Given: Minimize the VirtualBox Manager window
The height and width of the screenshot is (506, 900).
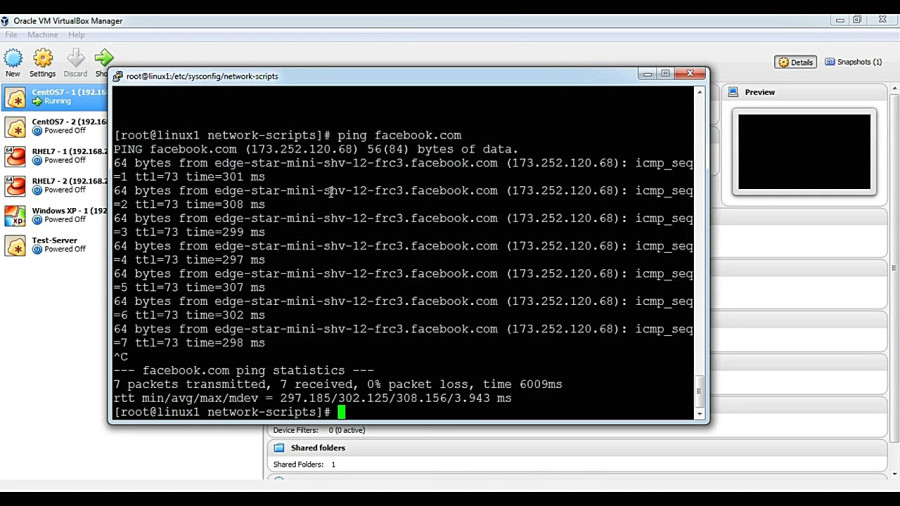Looking at the screenshot, I should (x=840, y=20).
